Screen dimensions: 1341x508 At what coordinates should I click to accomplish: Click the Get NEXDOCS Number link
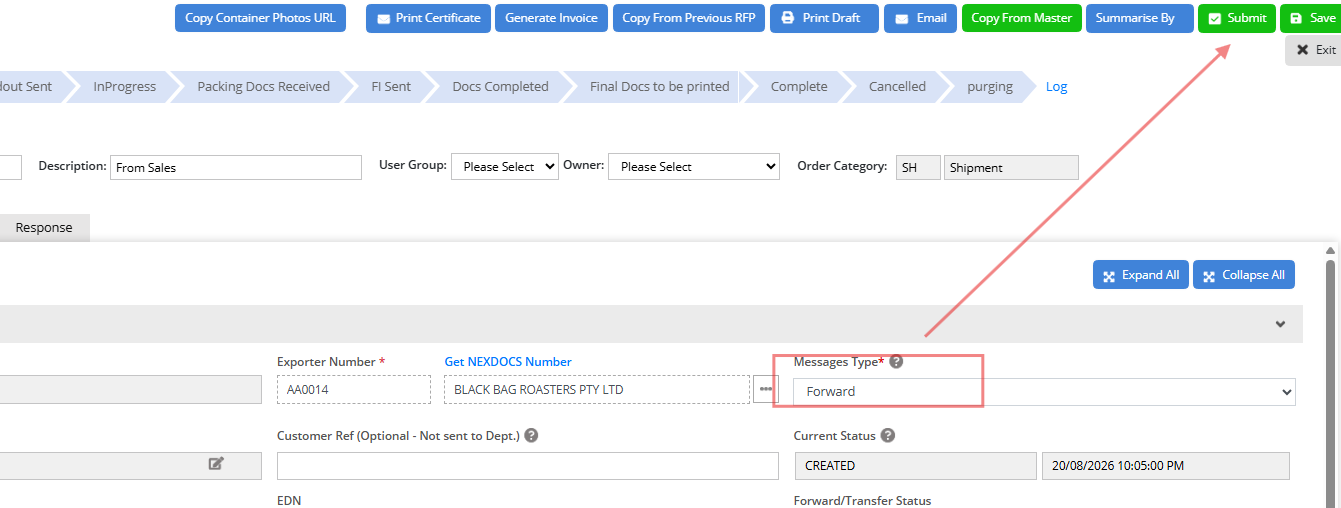coord(508,362)
